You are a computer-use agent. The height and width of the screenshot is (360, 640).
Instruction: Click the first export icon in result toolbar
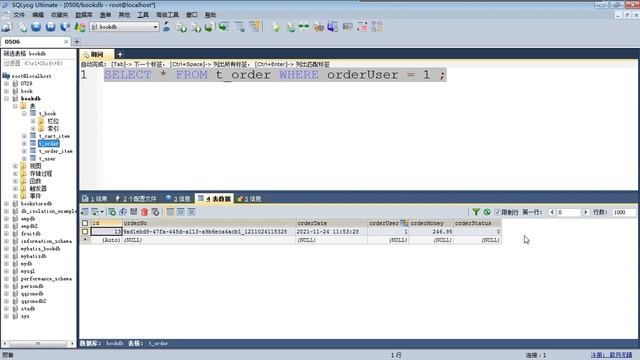pos(85,212)
